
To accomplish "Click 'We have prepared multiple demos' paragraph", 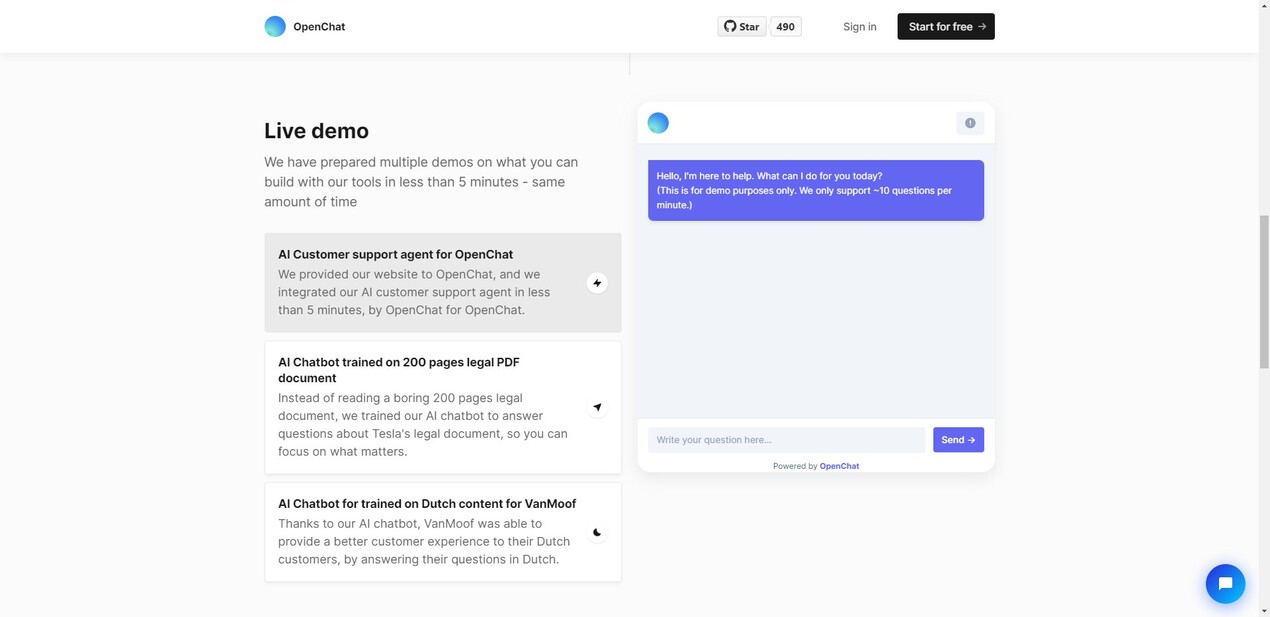I will click(421, 182).
